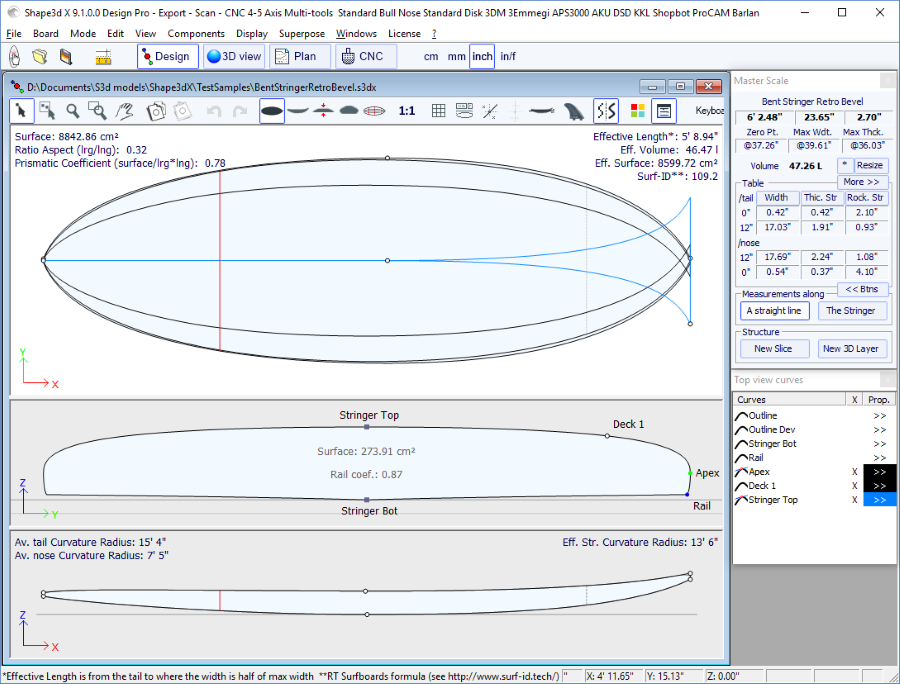Image resolution: width=900 pixels, height=684 pixels.
Task: Switch units to inch
Action: [482, 57]
